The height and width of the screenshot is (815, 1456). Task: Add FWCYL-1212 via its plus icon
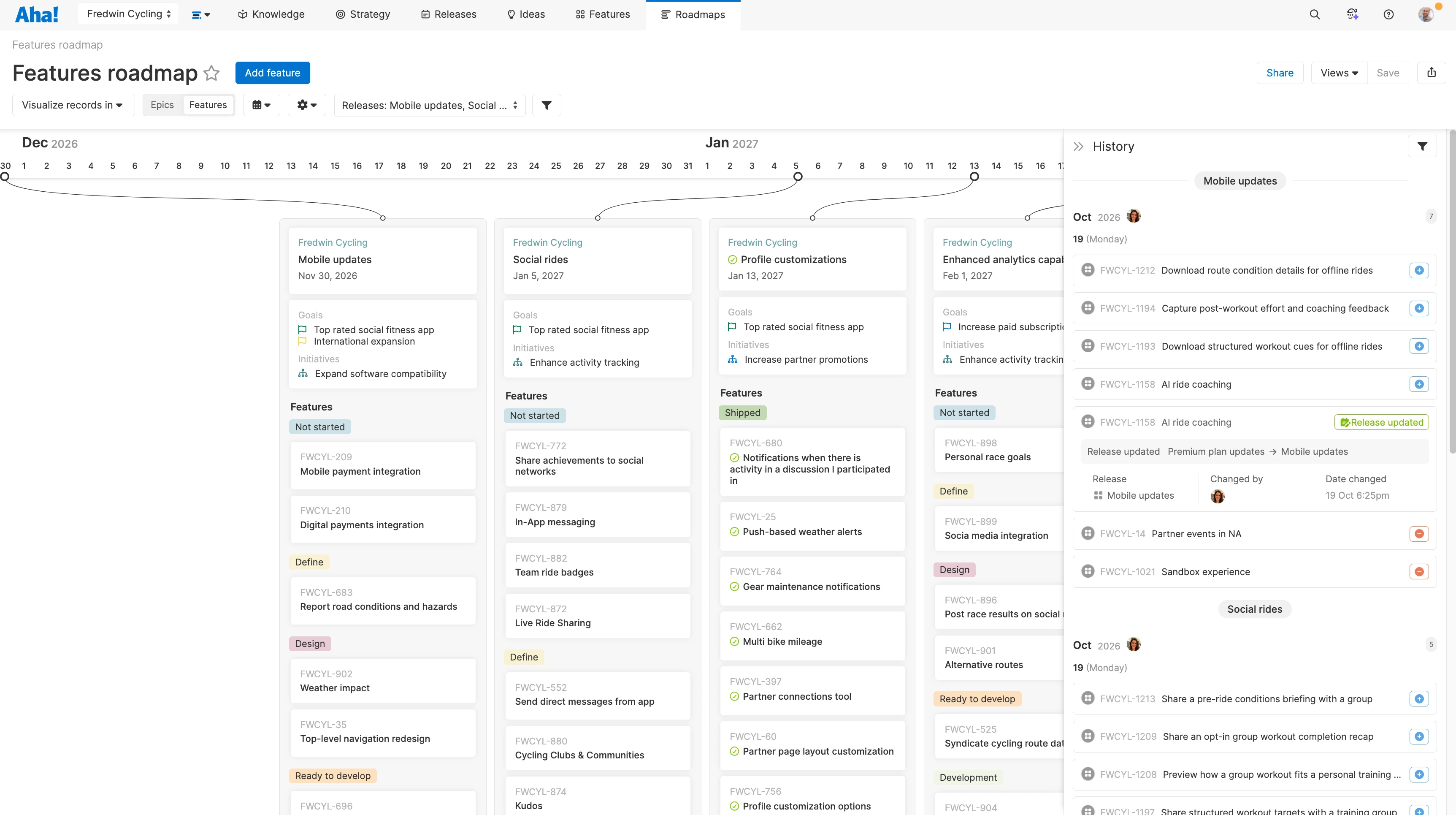[1419, 270]
